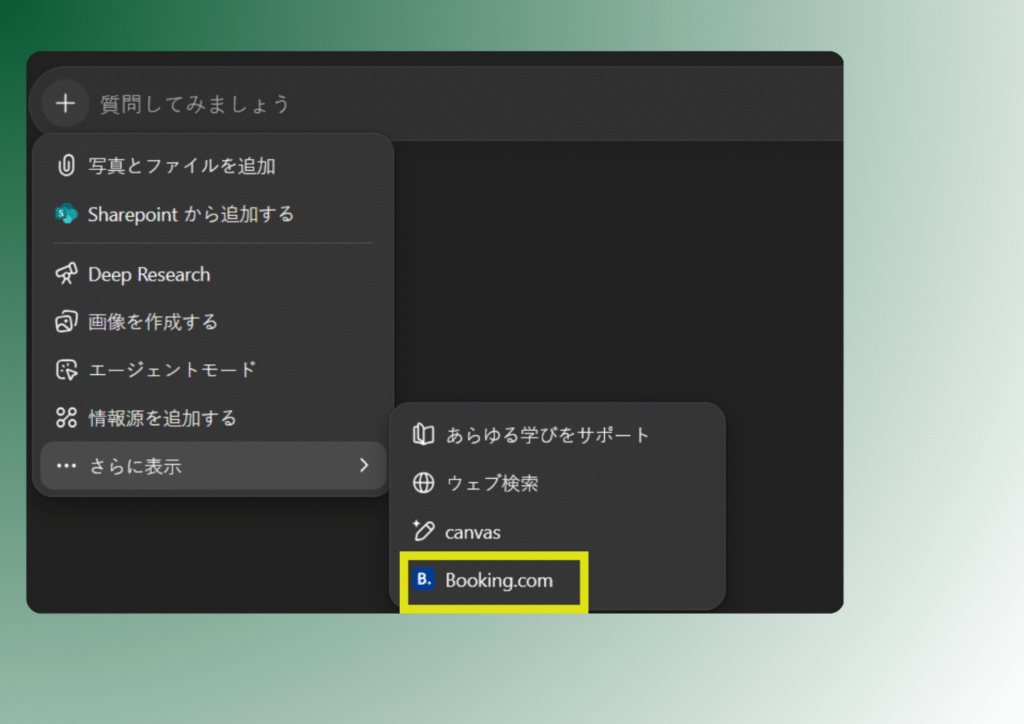The width and height of the screenshot is (1024, 724).
Task: Click the book icon beside あらゆる学びをサポート
Action: [x=423, y=434]
